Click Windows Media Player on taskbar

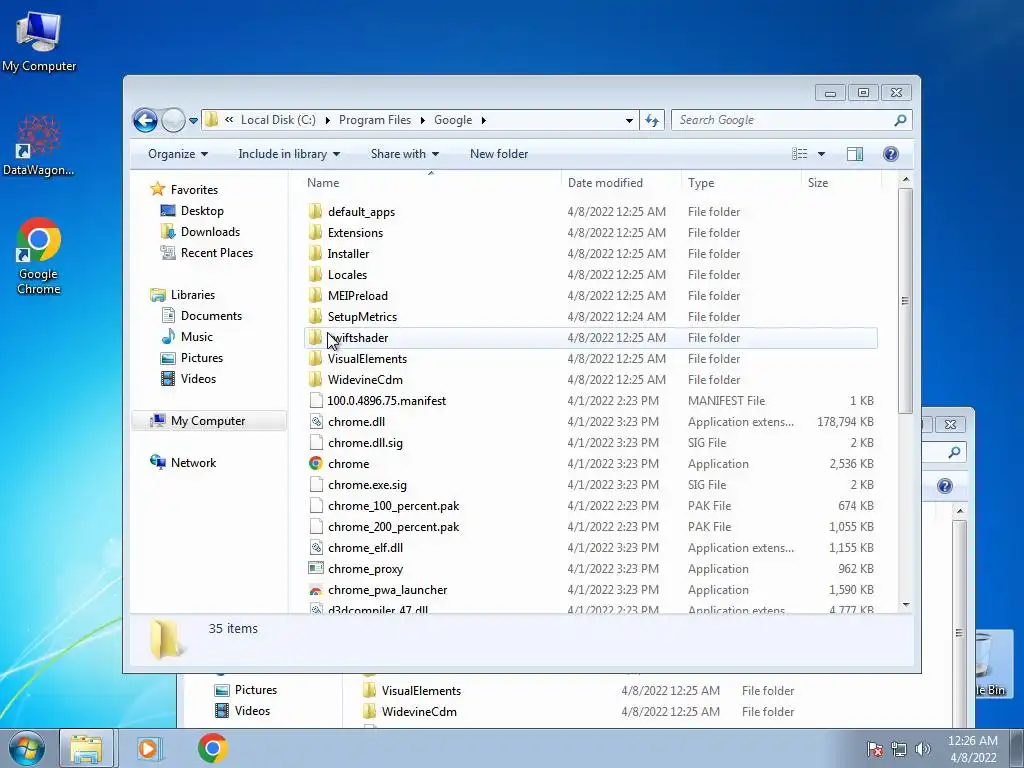point(148,748)
